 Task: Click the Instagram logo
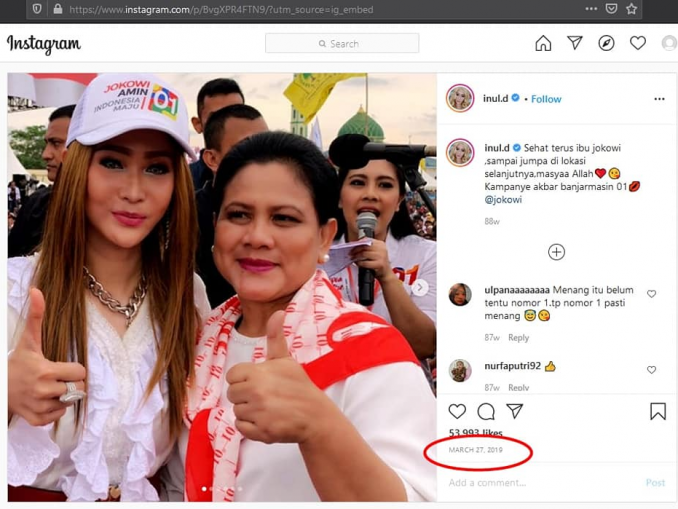[44, 44]
